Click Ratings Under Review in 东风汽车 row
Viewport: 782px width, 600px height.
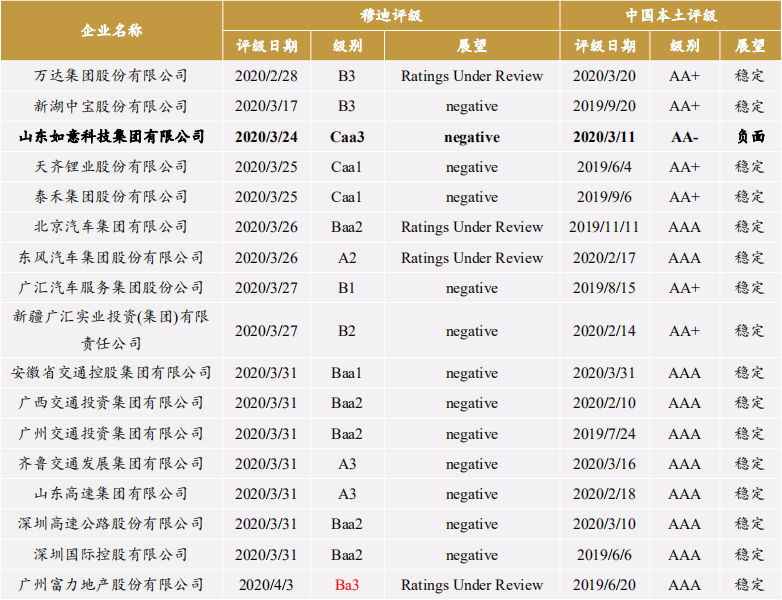coord(472,258)
